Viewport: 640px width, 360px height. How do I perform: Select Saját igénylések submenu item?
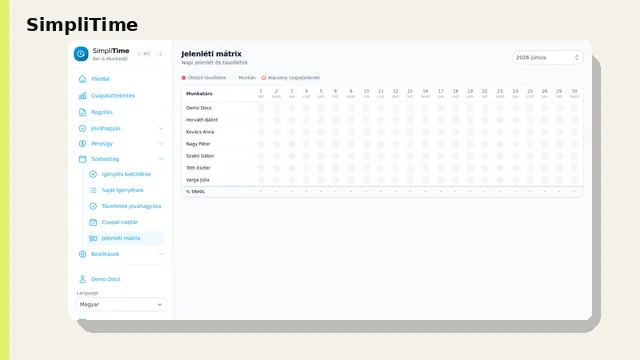tap(122, 190)
